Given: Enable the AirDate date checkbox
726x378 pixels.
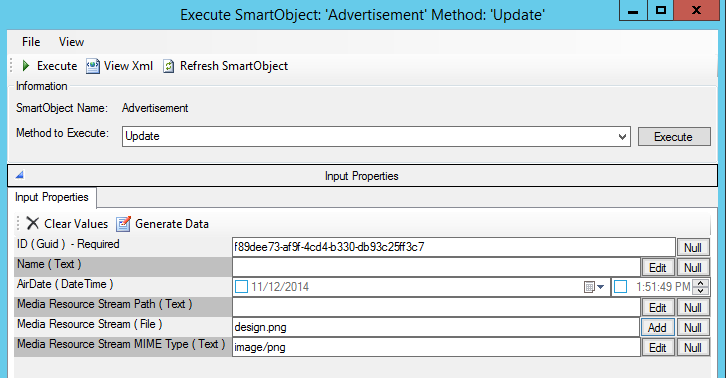Looking at the screenshot, I should point(241,287).
